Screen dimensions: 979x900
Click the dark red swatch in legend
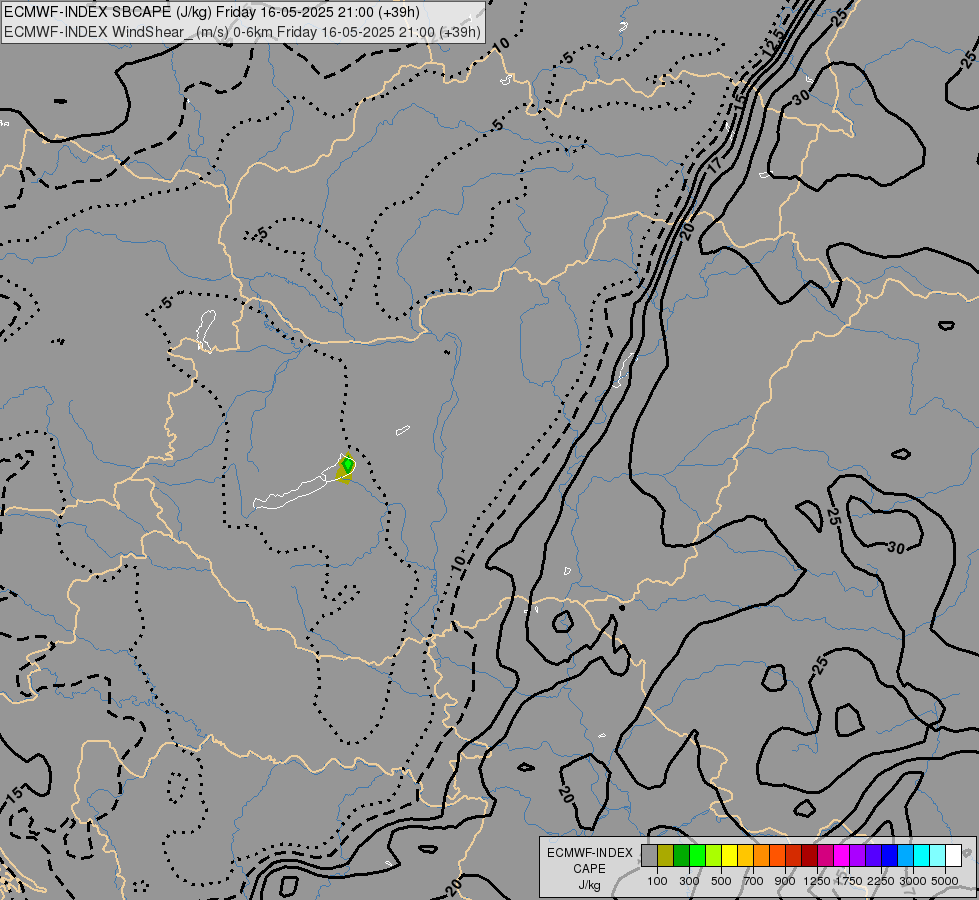(x=810, y=855)
